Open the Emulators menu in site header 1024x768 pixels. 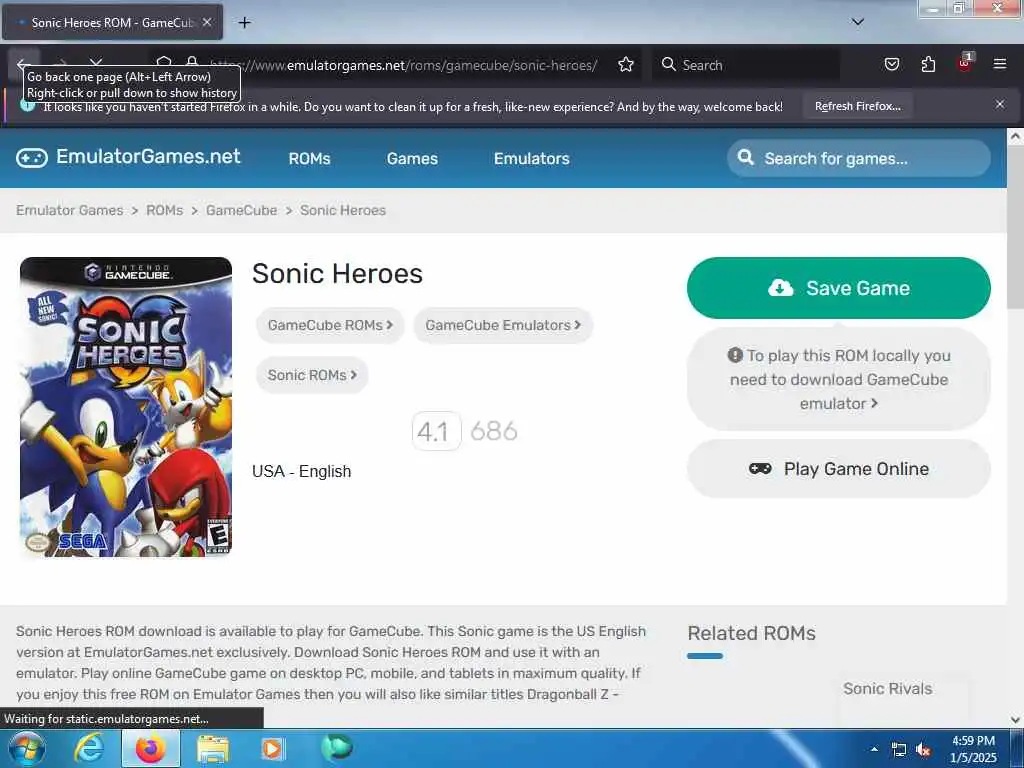coord(532,158)
